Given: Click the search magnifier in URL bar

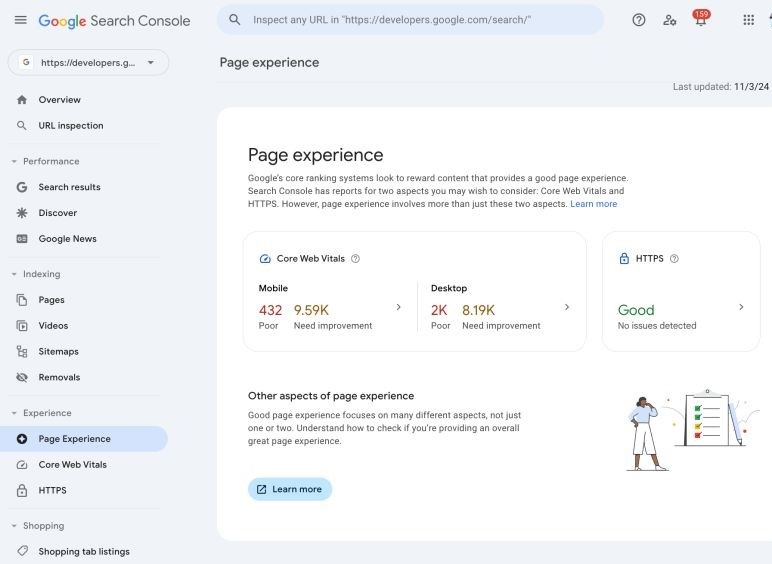Looking at the screenshot, I should pos(235,20).
